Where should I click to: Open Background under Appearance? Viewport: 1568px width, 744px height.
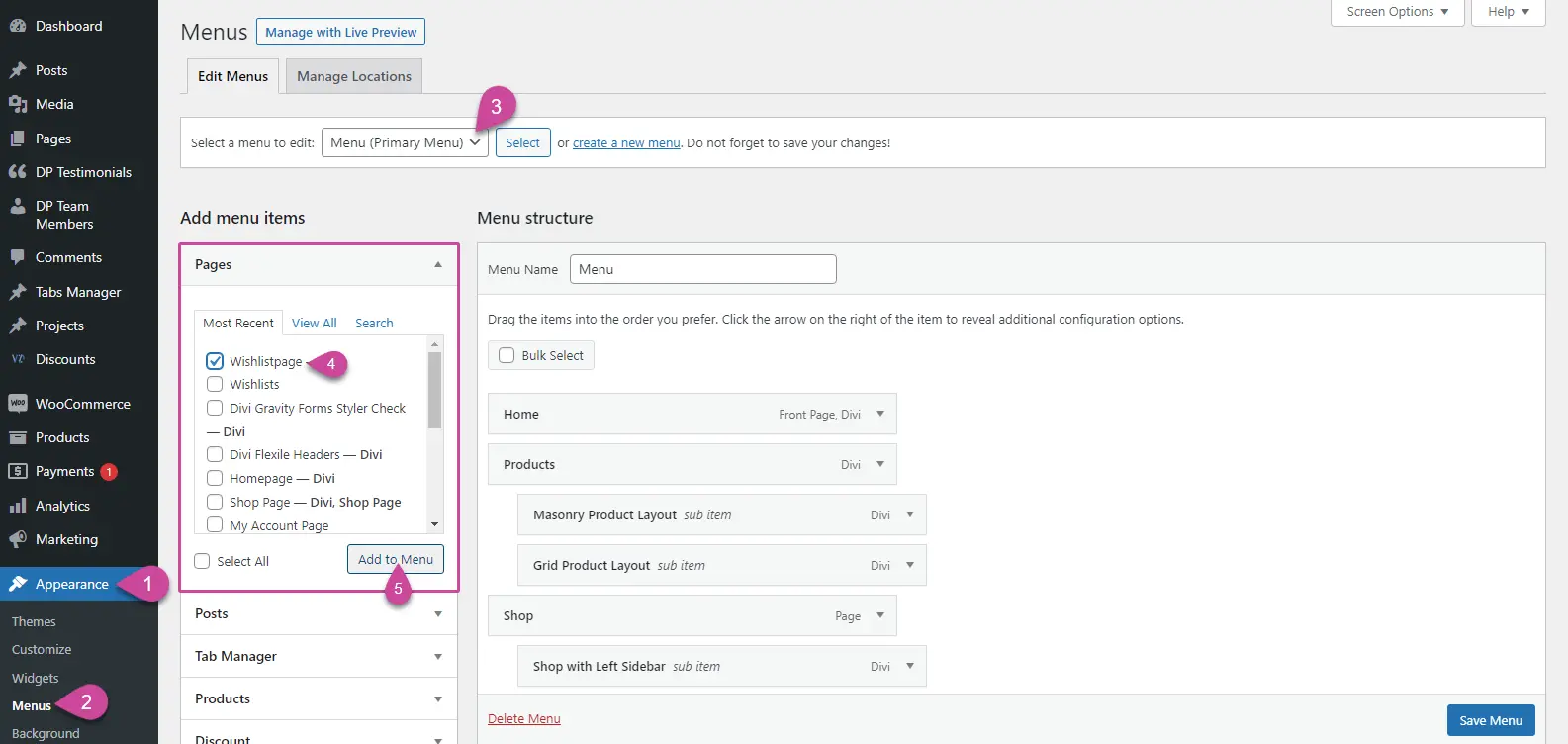46,733
